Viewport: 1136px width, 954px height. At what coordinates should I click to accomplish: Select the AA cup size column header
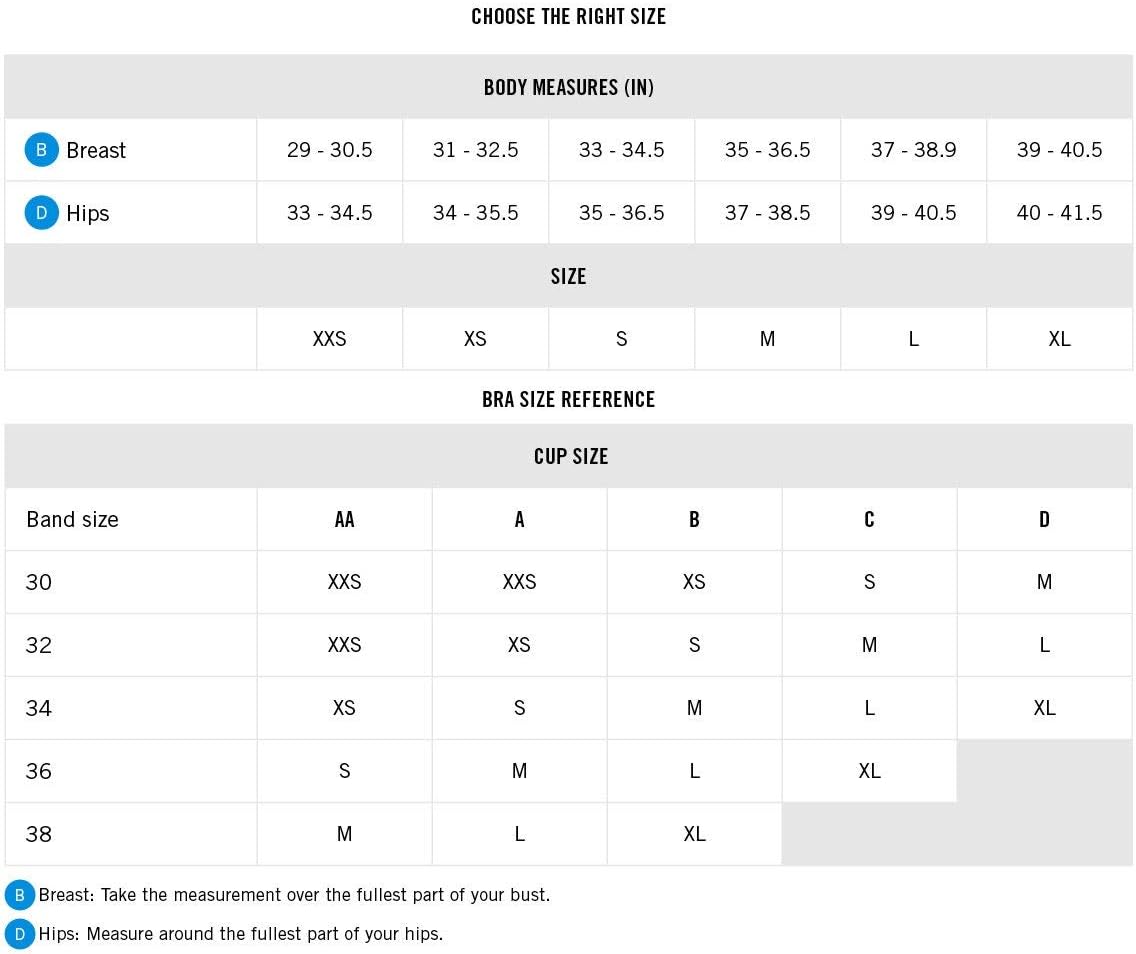[x=344, y=519]
